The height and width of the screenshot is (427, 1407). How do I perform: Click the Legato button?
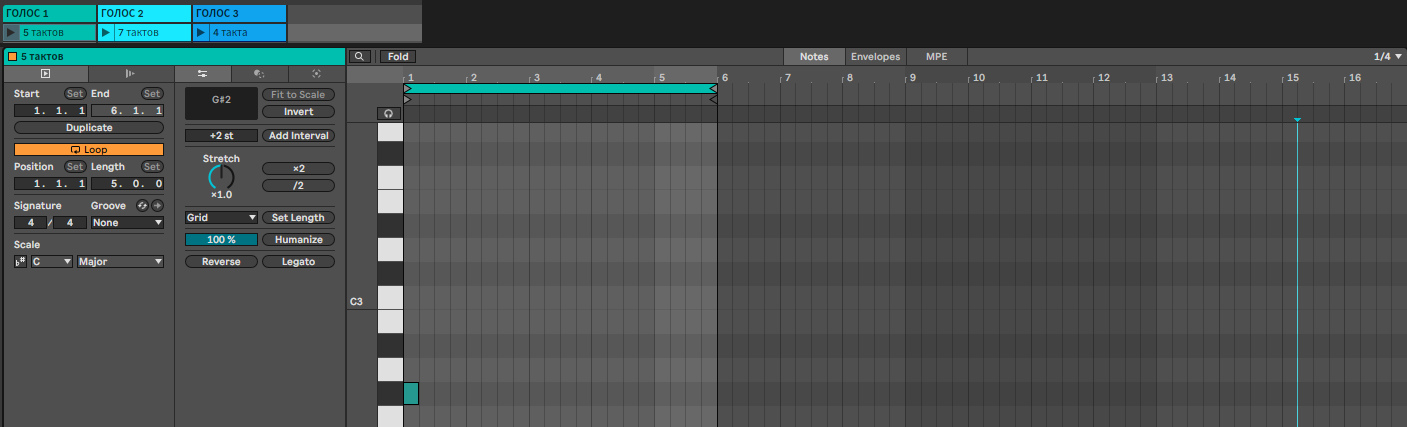click(x=298, y=262)
